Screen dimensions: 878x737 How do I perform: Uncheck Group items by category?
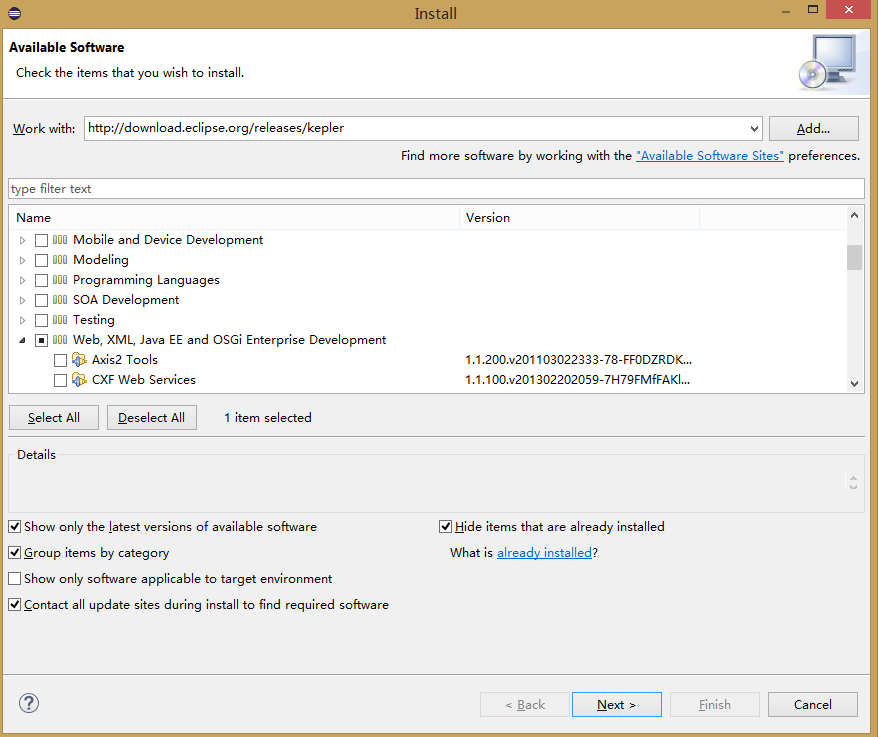[15, 553]
